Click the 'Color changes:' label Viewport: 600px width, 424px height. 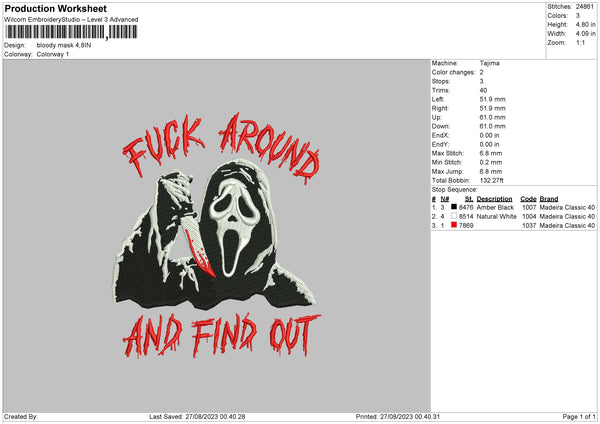[453, 72]
